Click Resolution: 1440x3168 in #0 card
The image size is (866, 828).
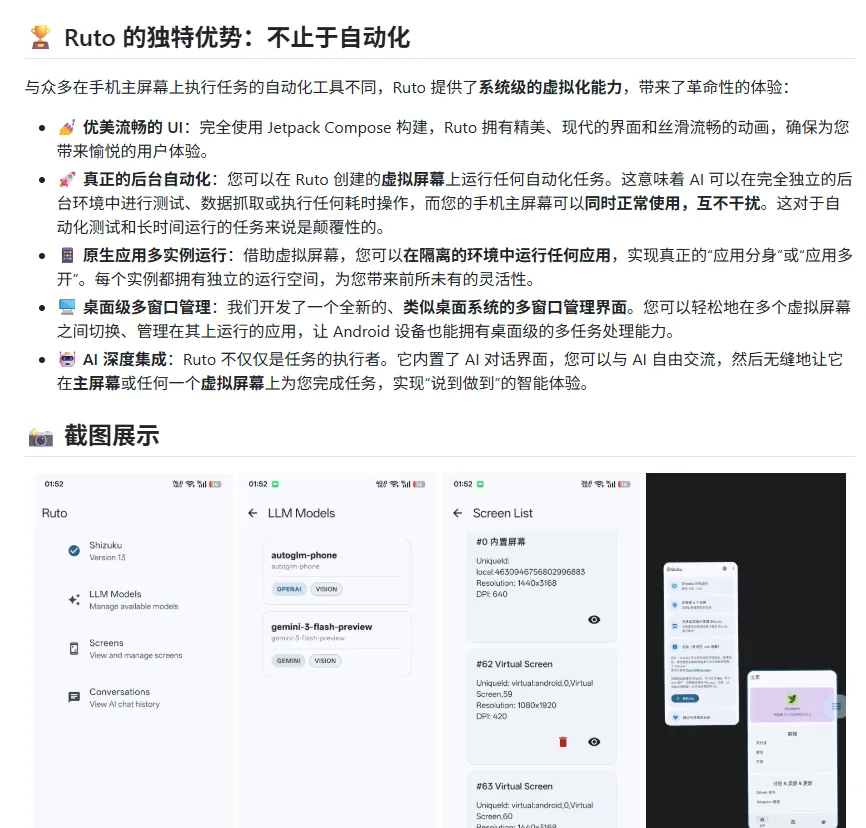pos(516,583)
